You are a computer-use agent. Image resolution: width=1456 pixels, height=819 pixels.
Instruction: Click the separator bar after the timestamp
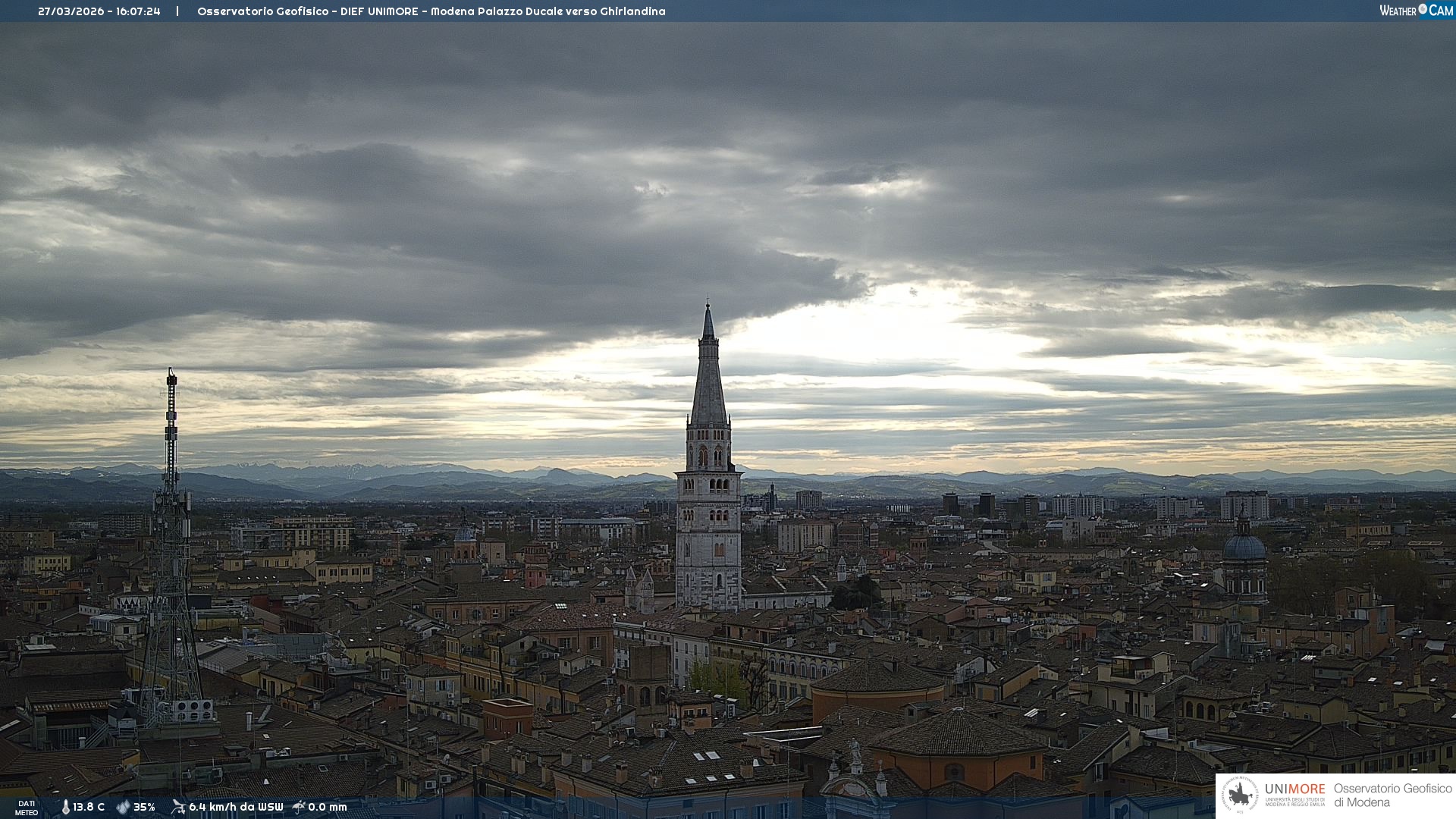[177, 11]
